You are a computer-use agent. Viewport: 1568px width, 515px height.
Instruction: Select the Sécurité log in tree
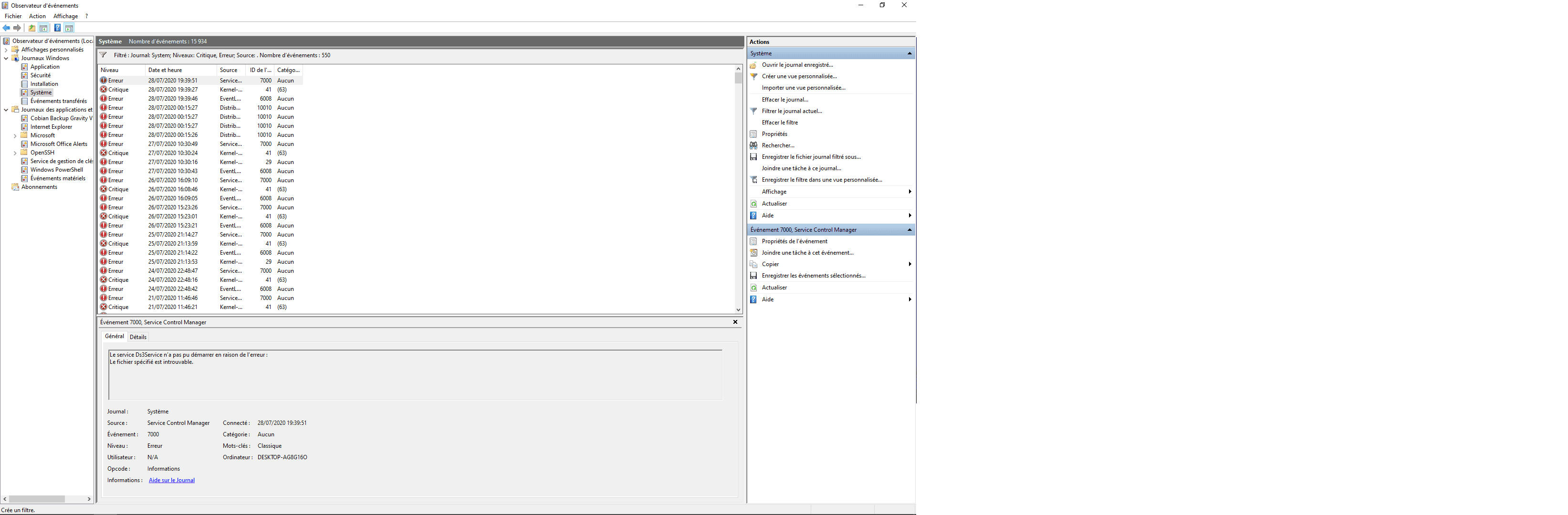coord(40,75)
